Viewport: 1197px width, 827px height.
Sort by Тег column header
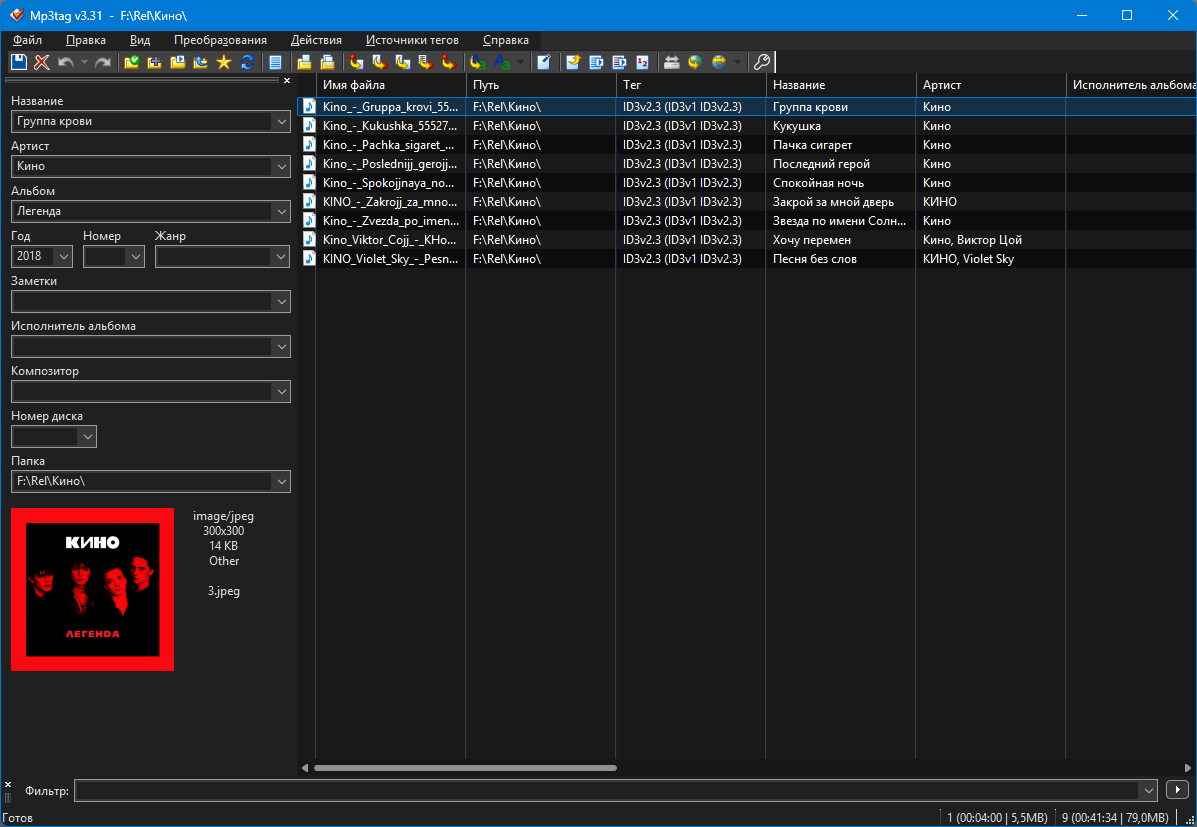pos(691,85)
